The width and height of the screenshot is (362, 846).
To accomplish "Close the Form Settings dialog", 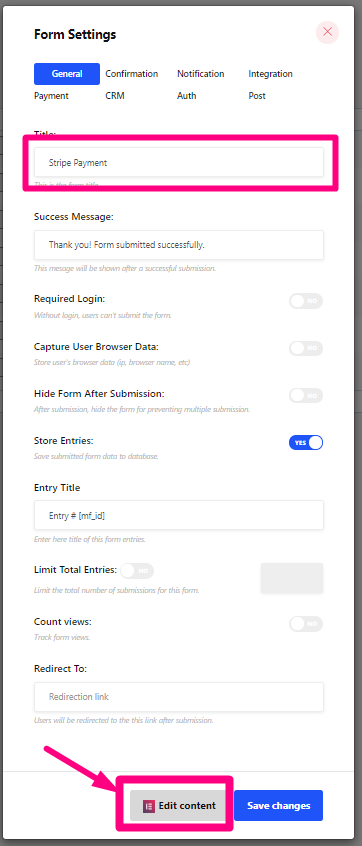I will pos(327,32).
